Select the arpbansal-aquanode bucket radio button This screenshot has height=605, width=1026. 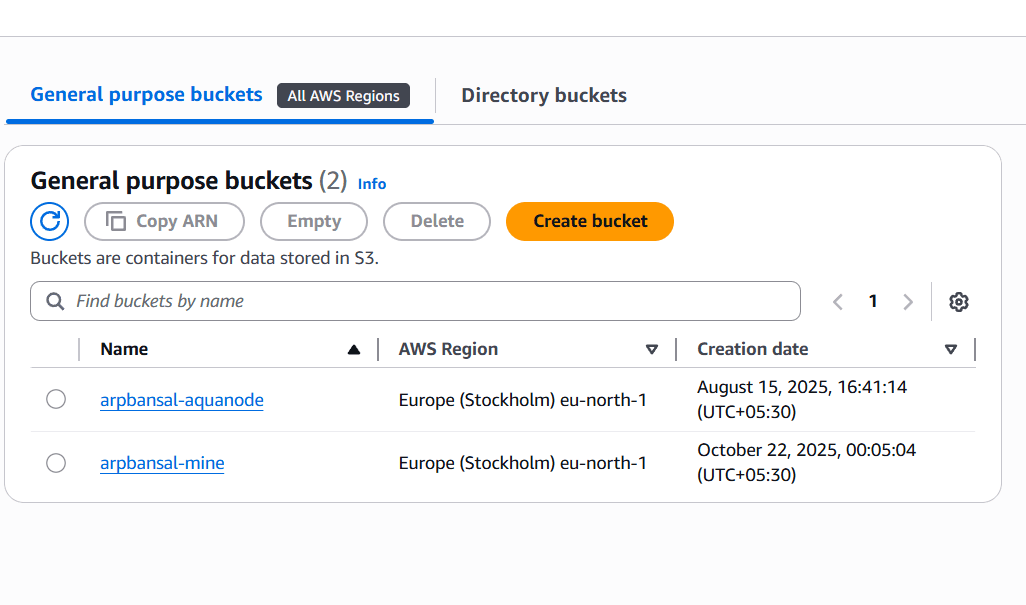click(x=56, y=400)
